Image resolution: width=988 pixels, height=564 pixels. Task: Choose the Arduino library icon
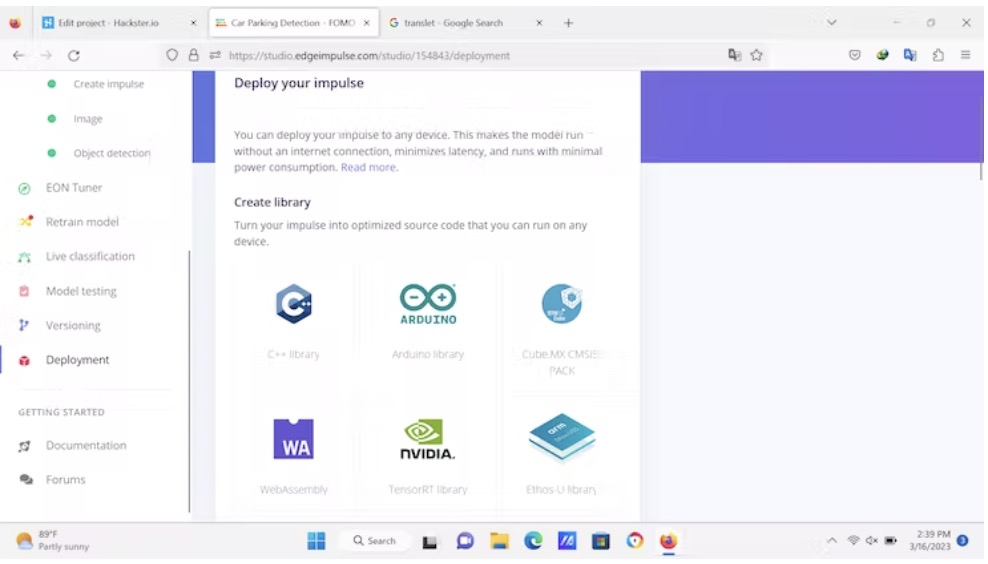428,304
